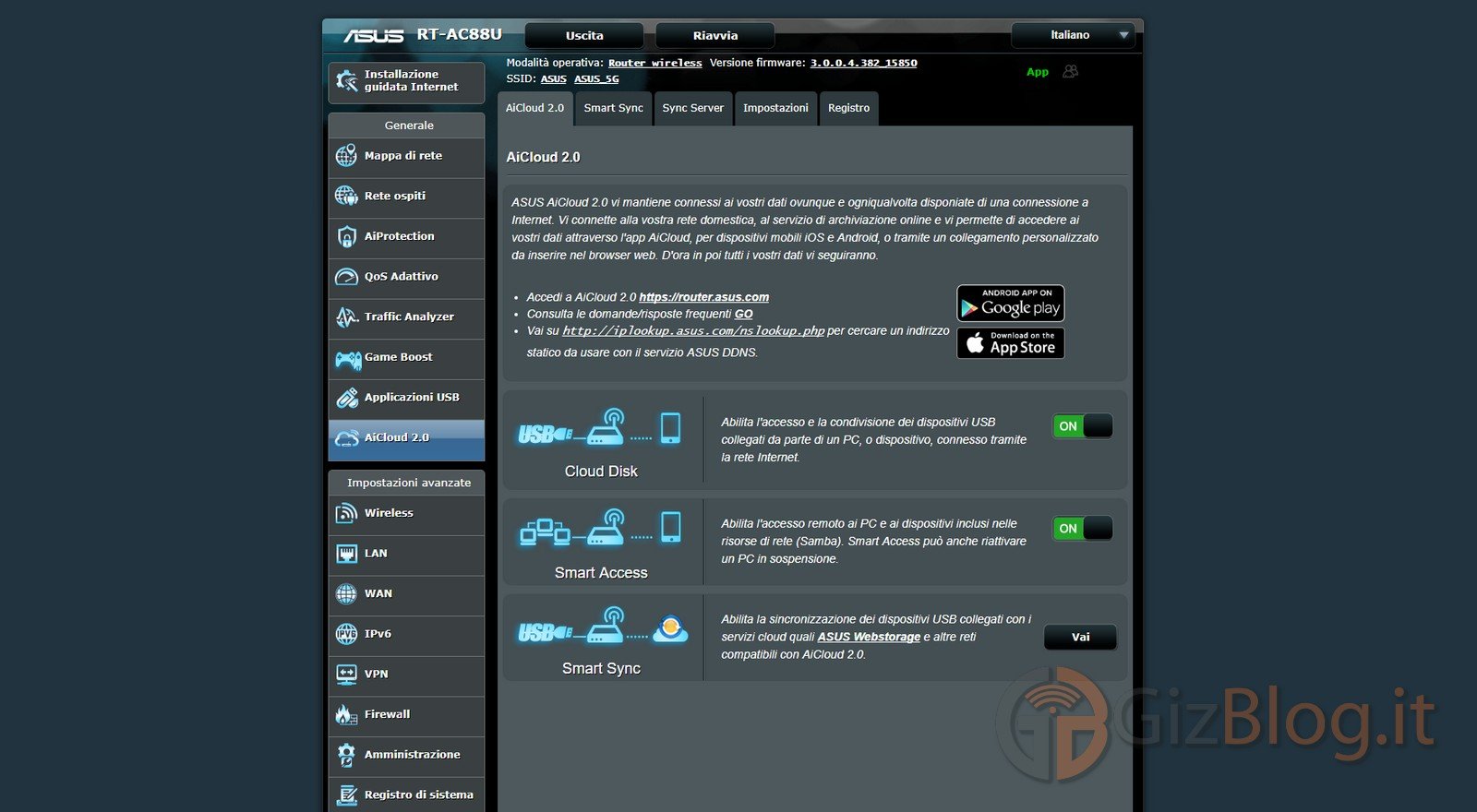The image size is (1477, 812).
Task: Click the IPv6 icon
Action: point(346,634)
